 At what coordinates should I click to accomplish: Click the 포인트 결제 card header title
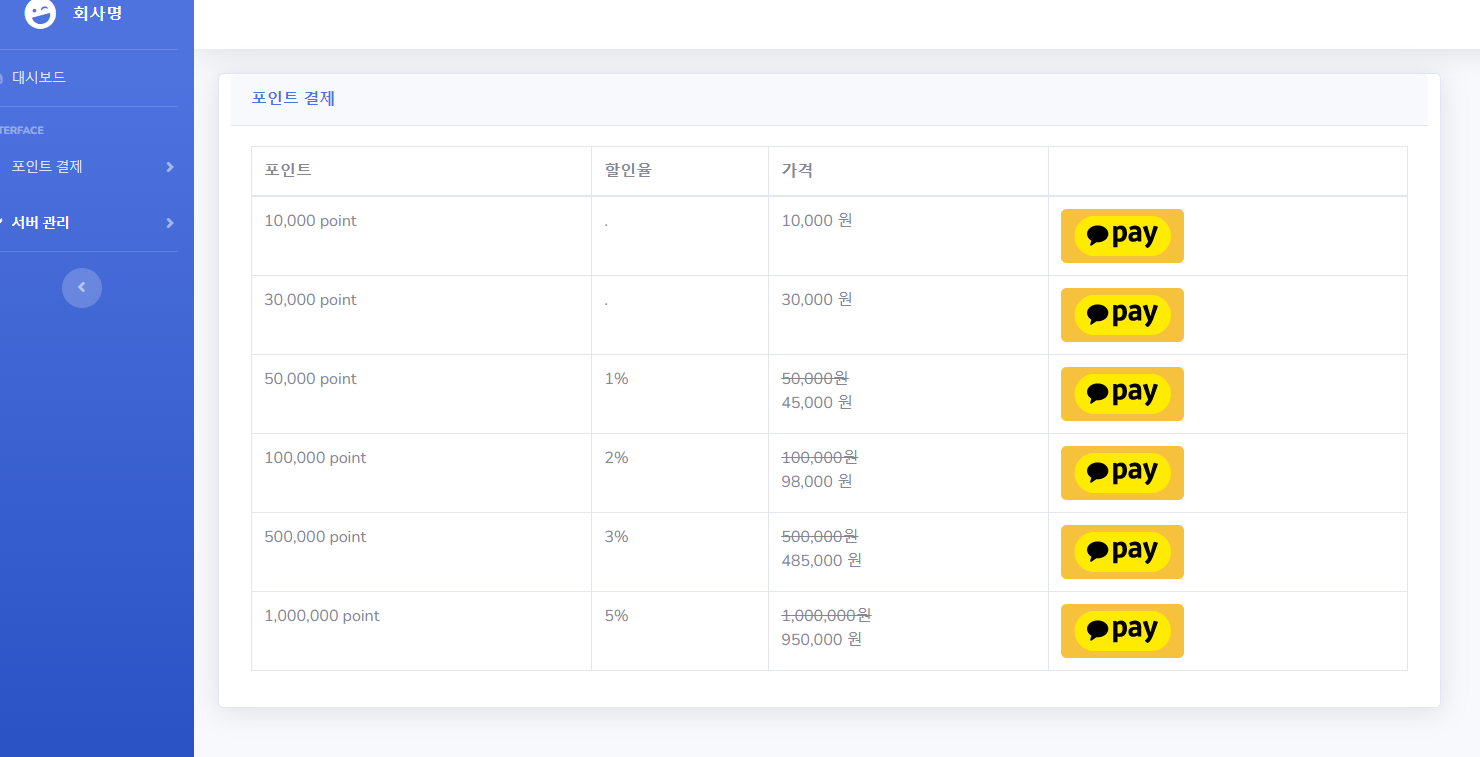pos(293,98)
